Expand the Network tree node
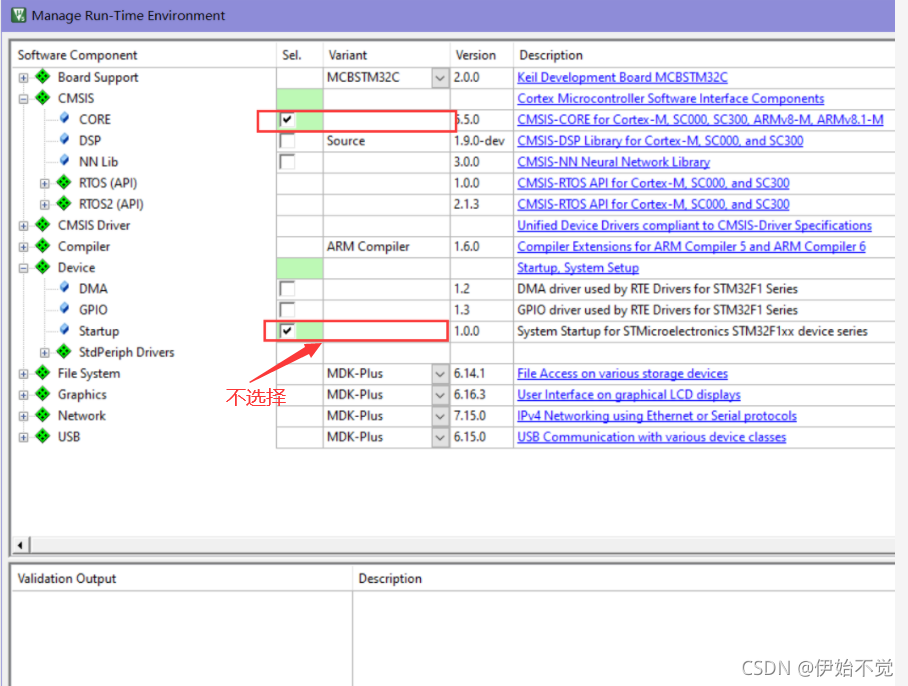This screenshot has width=908, height=686. coord(23,416)
